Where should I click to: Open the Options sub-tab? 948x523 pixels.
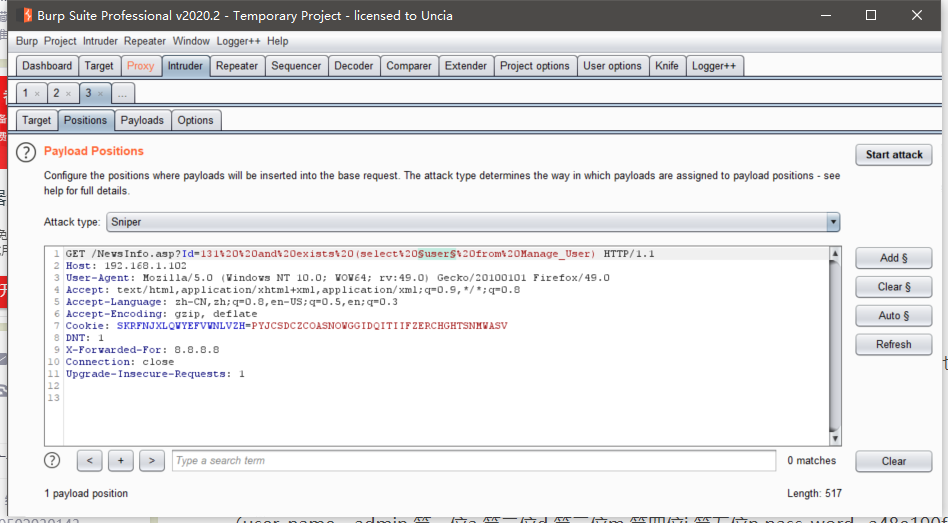[195, 120]
